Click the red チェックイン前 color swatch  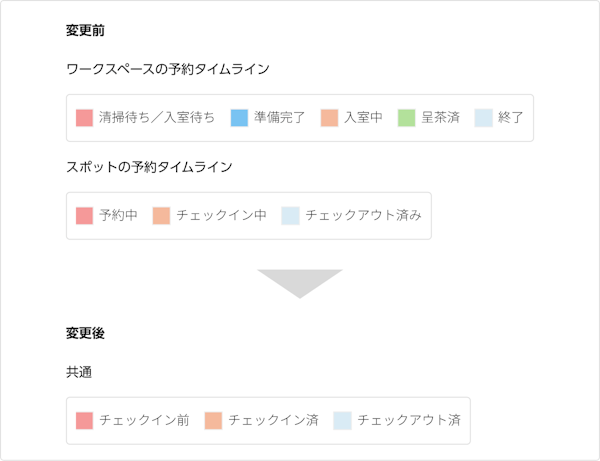pyautogui.click(x=84, y=421)
